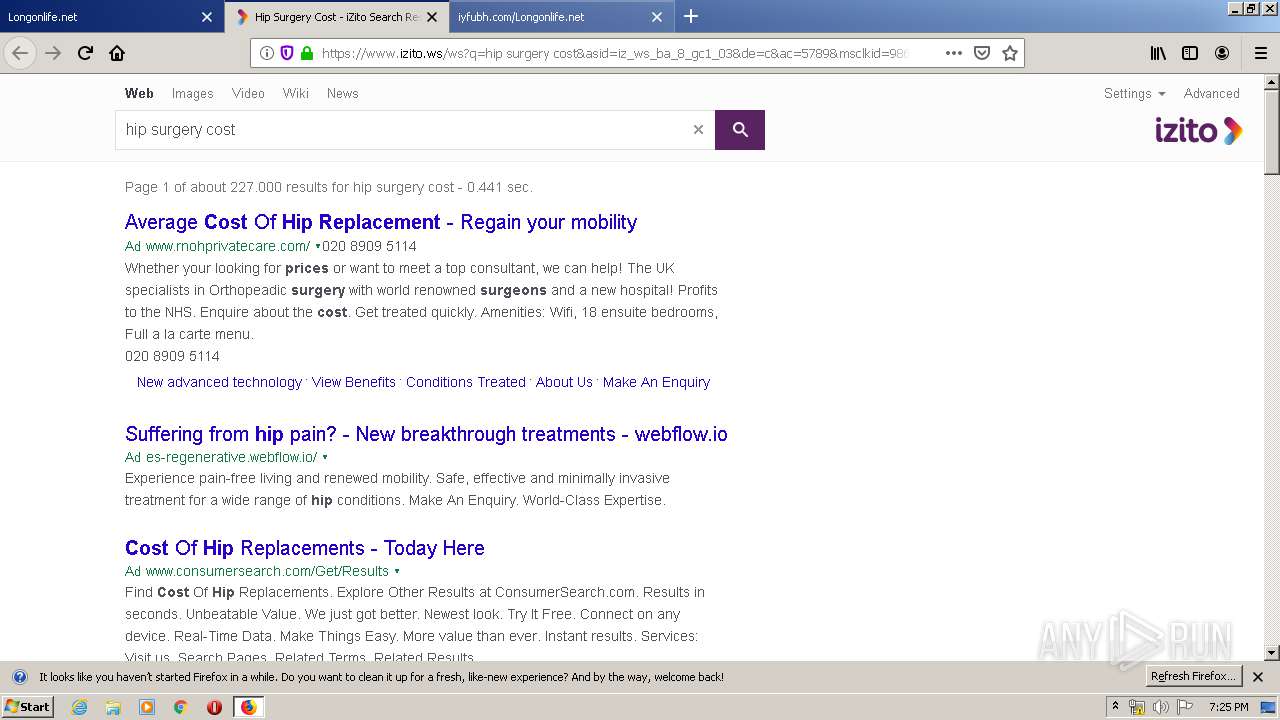
Task: Dismiss the Firefox refresh notification bar
Action: (x=1258, y=677)
